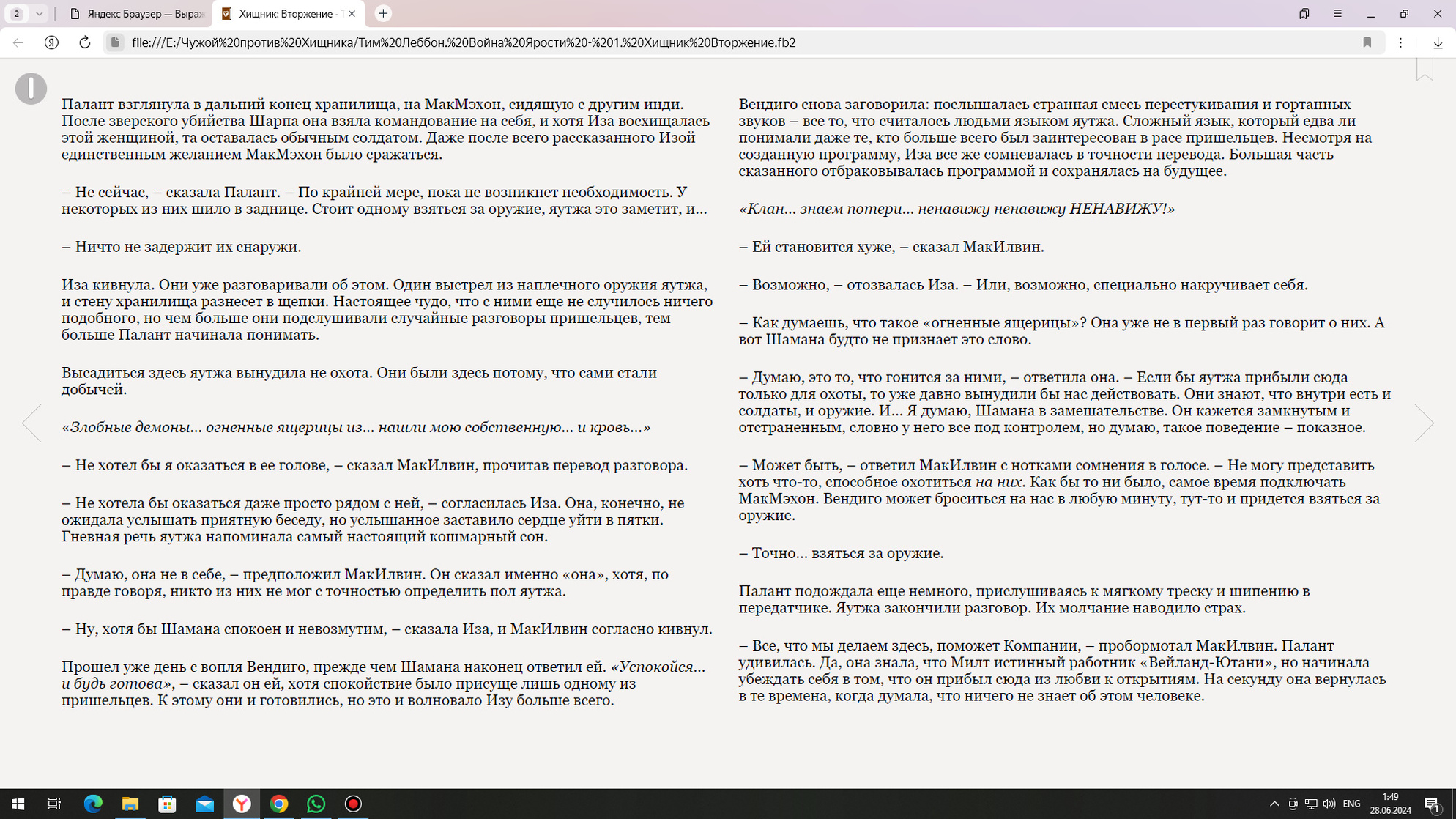Viewport: 1456px width, 819px height.
Task: Open a new browser tab
Action: [383, 13]
